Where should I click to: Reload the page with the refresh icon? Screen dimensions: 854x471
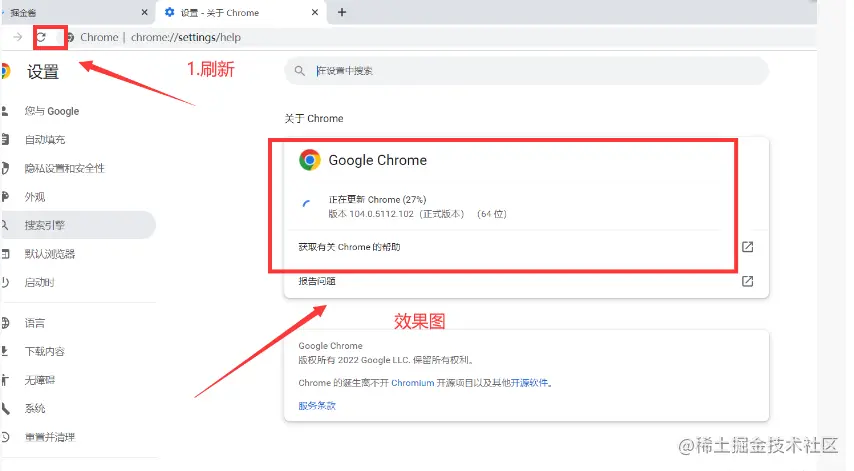click(x=41, y=37)
